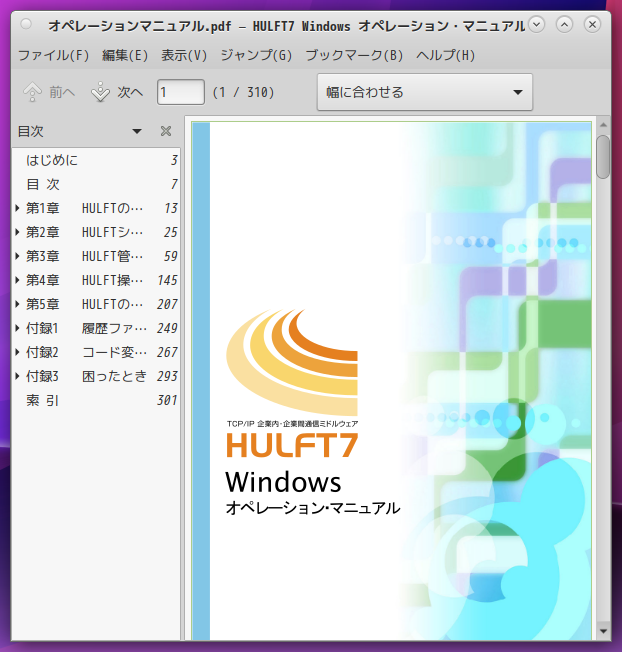Expand the 付録1 appendix entry
The width and height of the screenshot is (622, 652).
17,328
